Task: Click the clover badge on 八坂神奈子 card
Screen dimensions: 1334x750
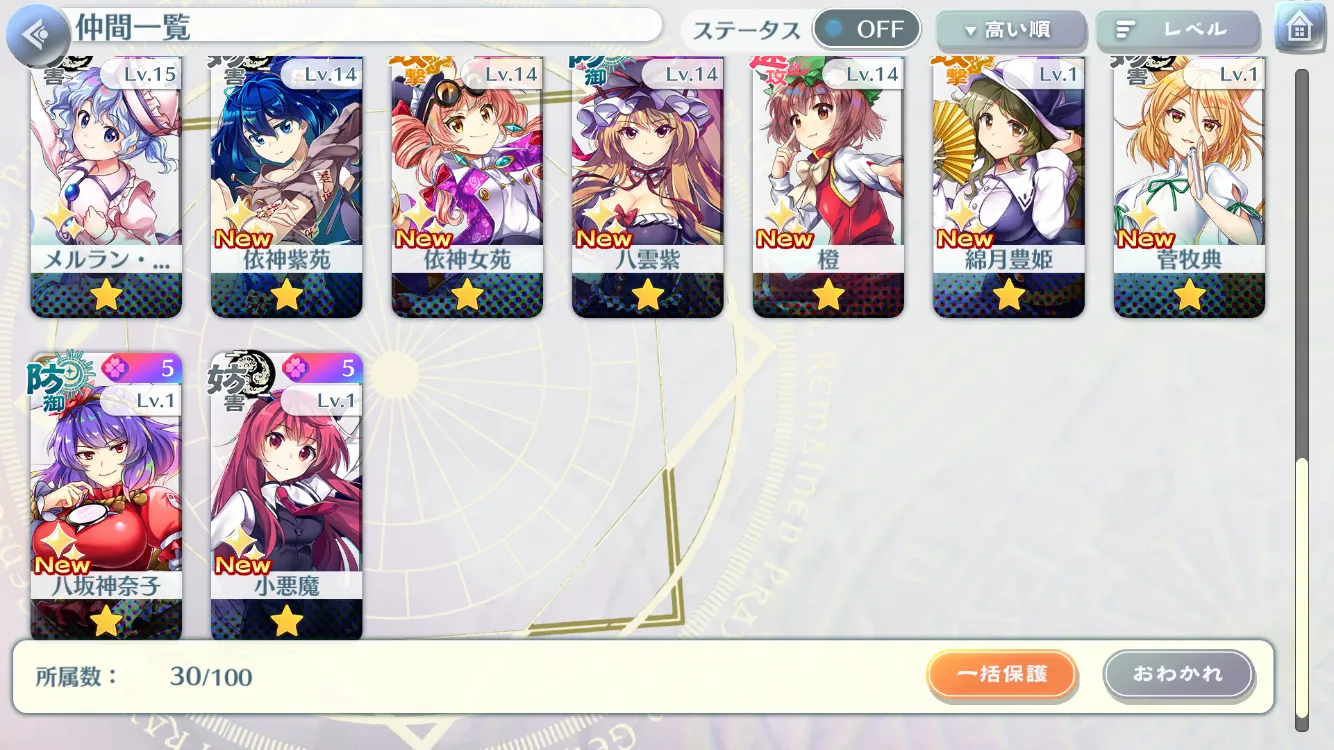Action: point(115,367)
